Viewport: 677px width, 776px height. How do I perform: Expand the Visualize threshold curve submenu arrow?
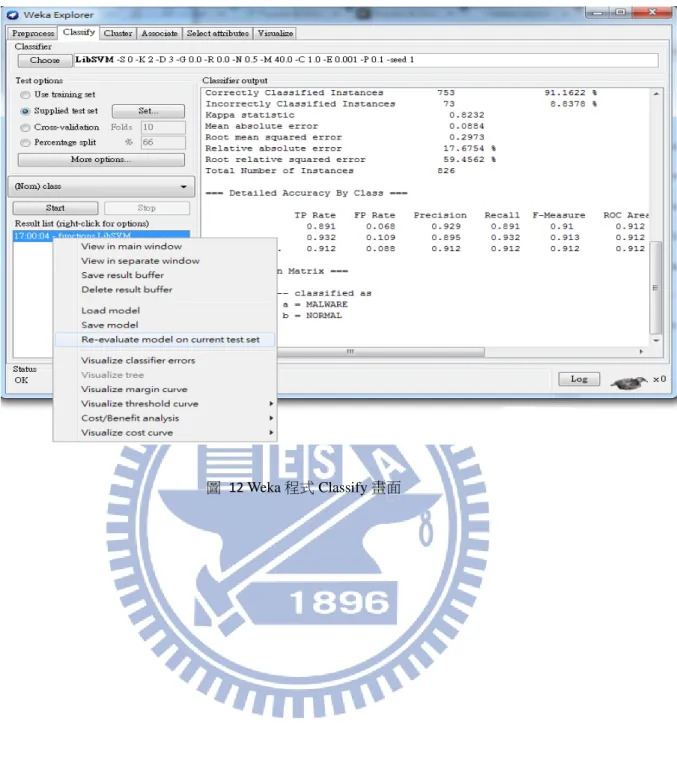coord(271,404)
